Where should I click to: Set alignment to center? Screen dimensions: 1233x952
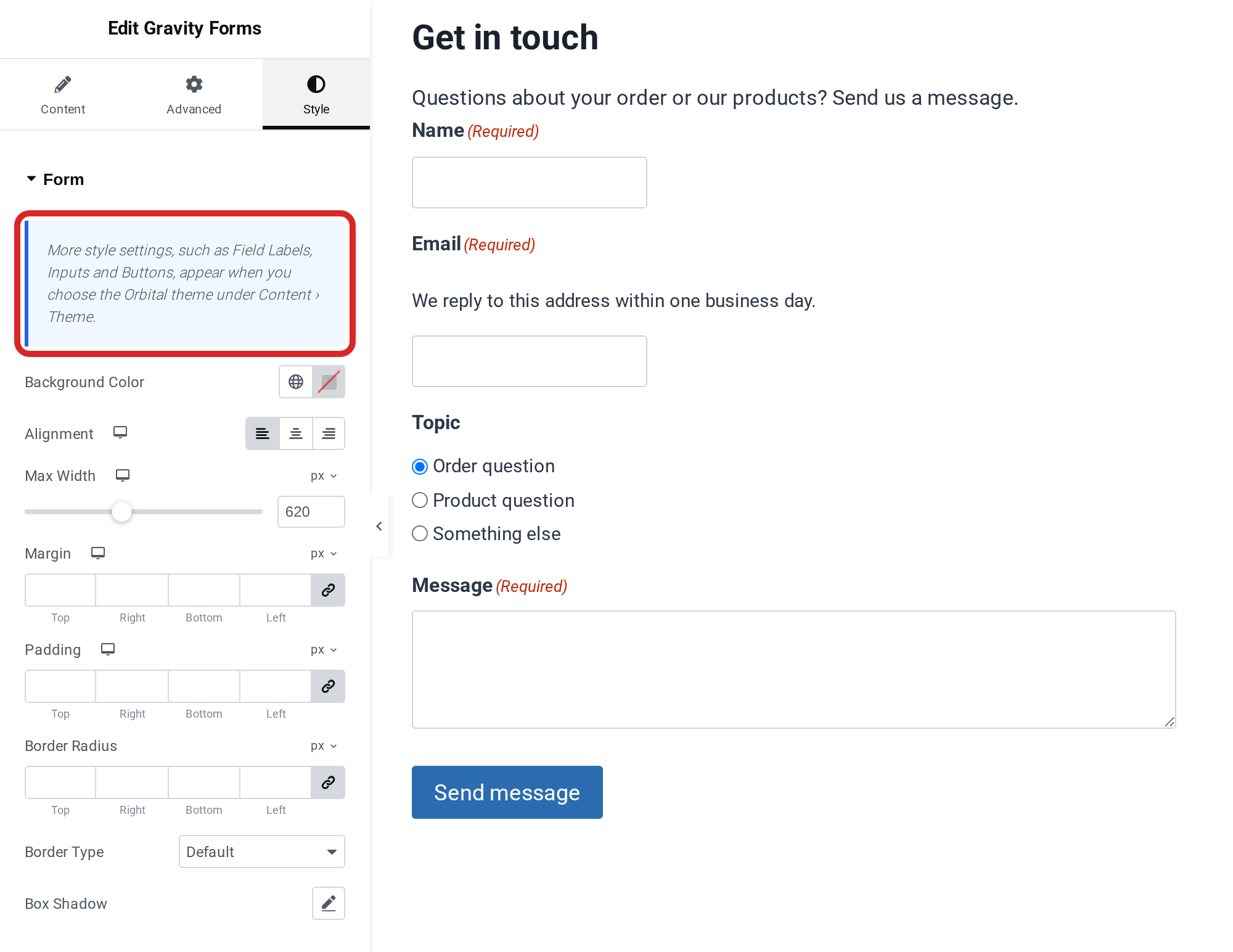pyautogui.click(x=296, y=433)
